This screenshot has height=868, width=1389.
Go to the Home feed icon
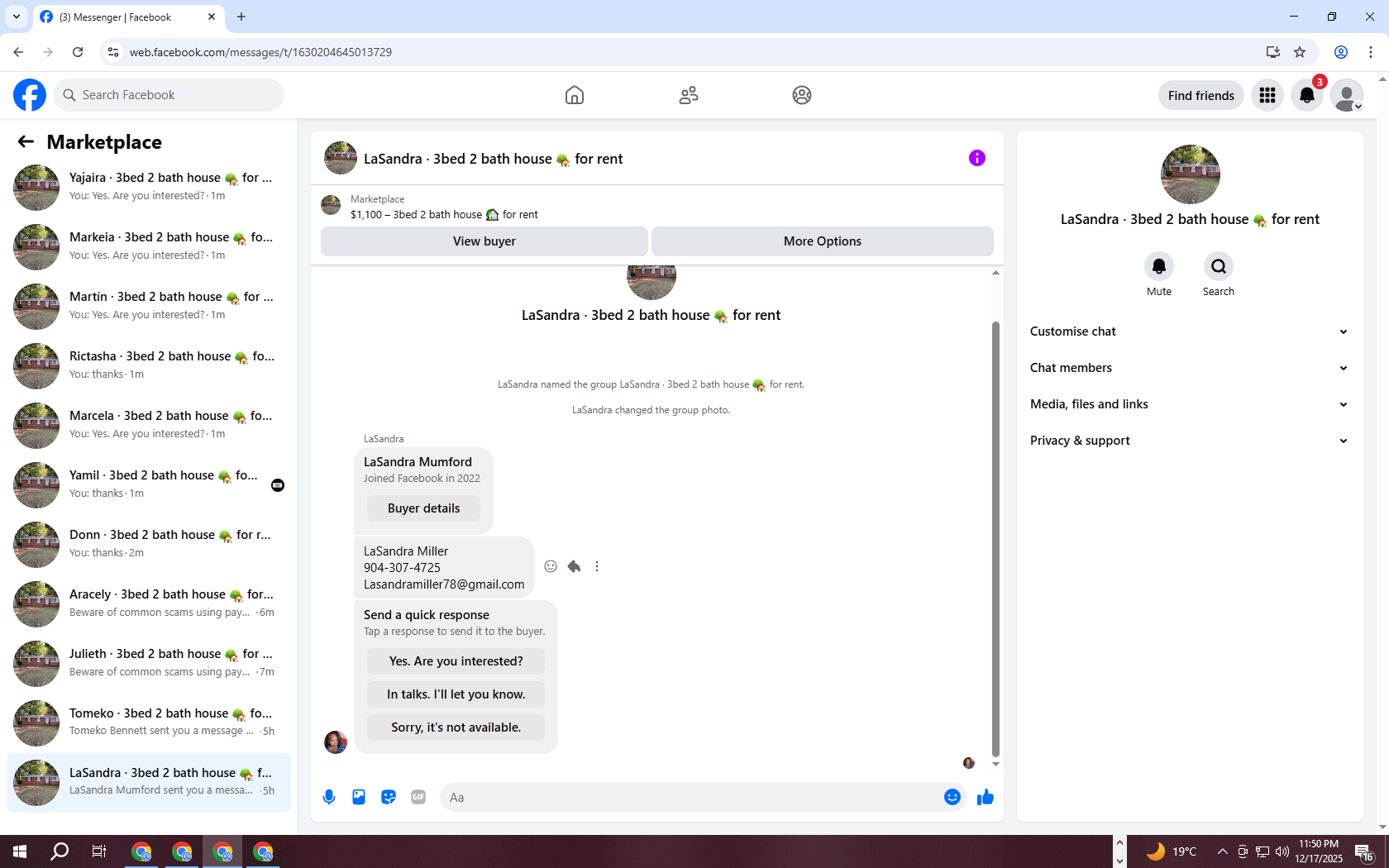point(575,95)
